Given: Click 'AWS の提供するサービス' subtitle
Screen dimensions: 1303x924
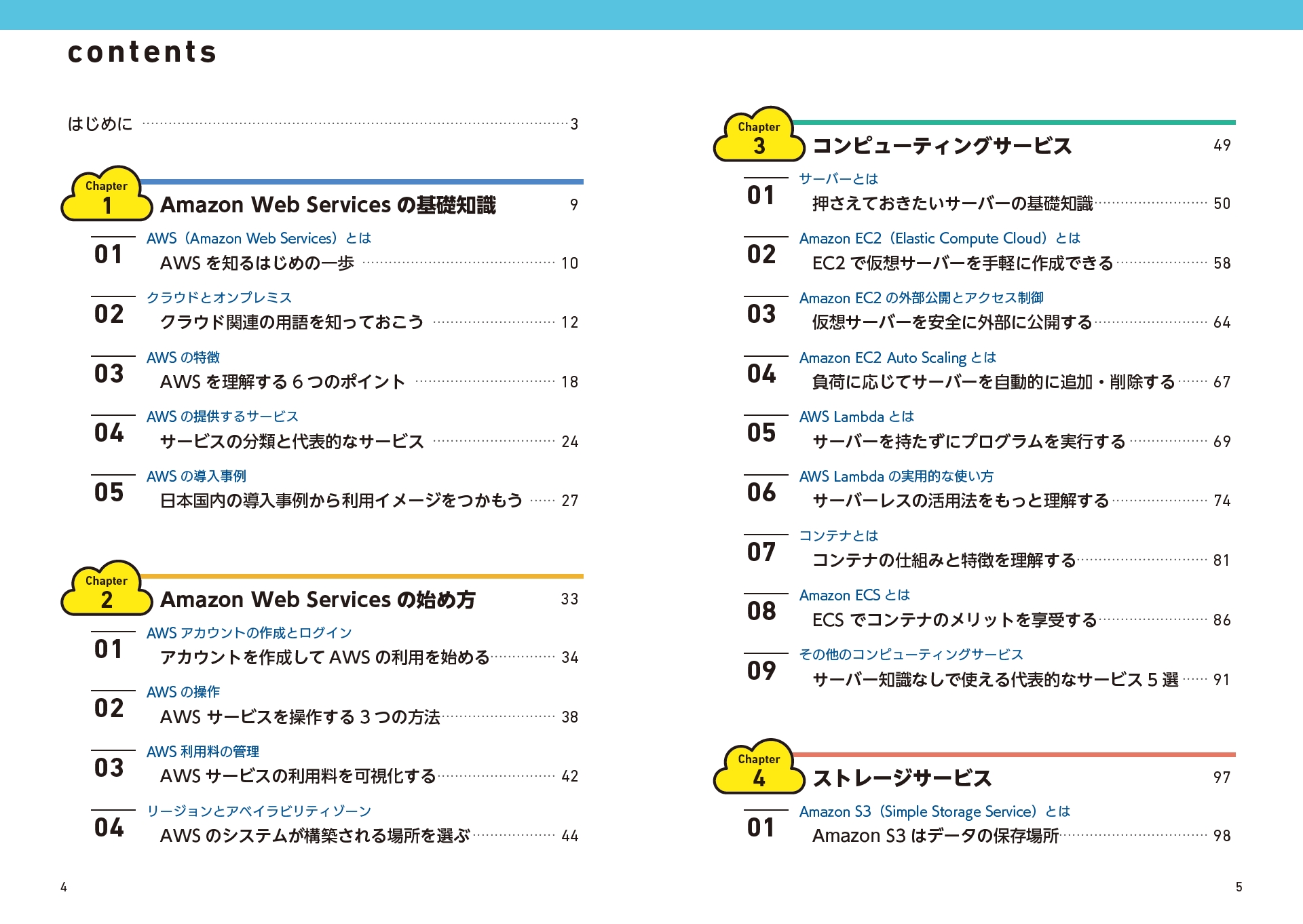Looking at the screenshot, I should tap(223, 416).
